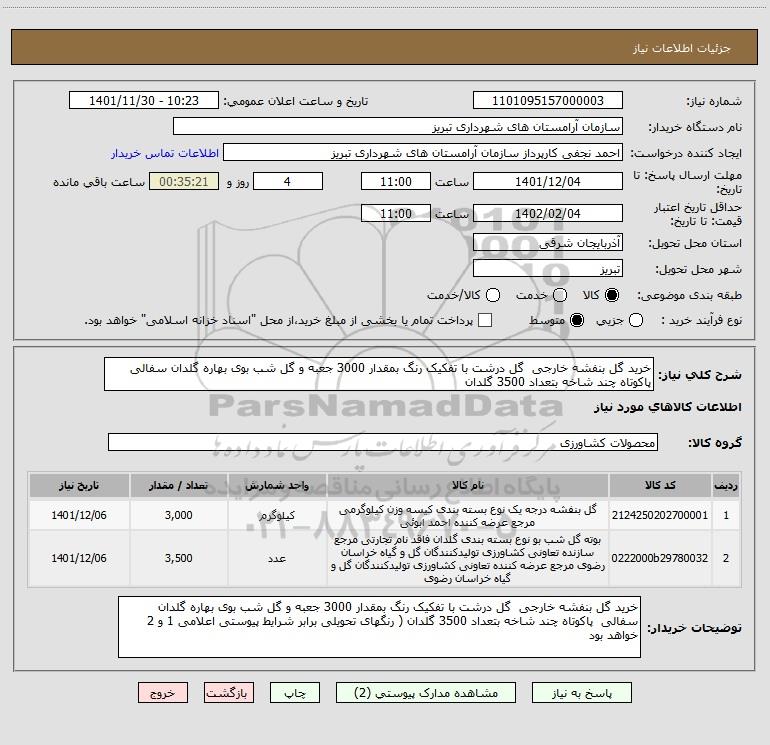Screen dimensions: 770x745
Task: Click the گل بنفشه درجه یک item name
Action: click(468, 516)
